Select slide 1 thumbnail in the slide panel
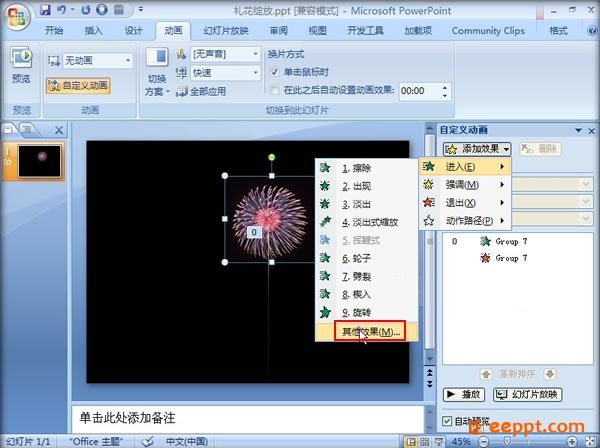This screenshot has width=600, height=448. pos(39,162)
